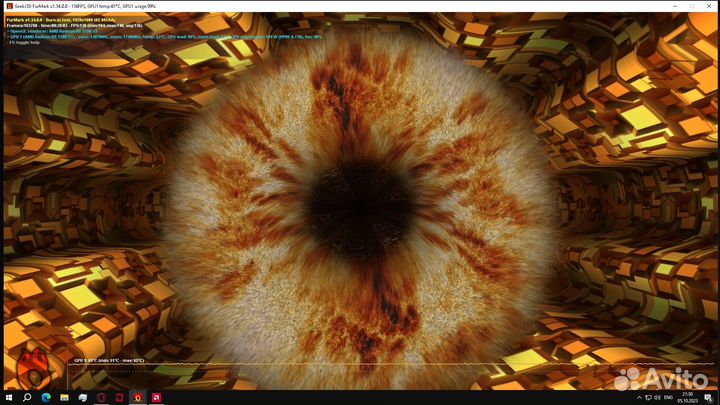The image size is (720, 405).
Task: Open File Explorer from the taskbar
Action: 63,397
